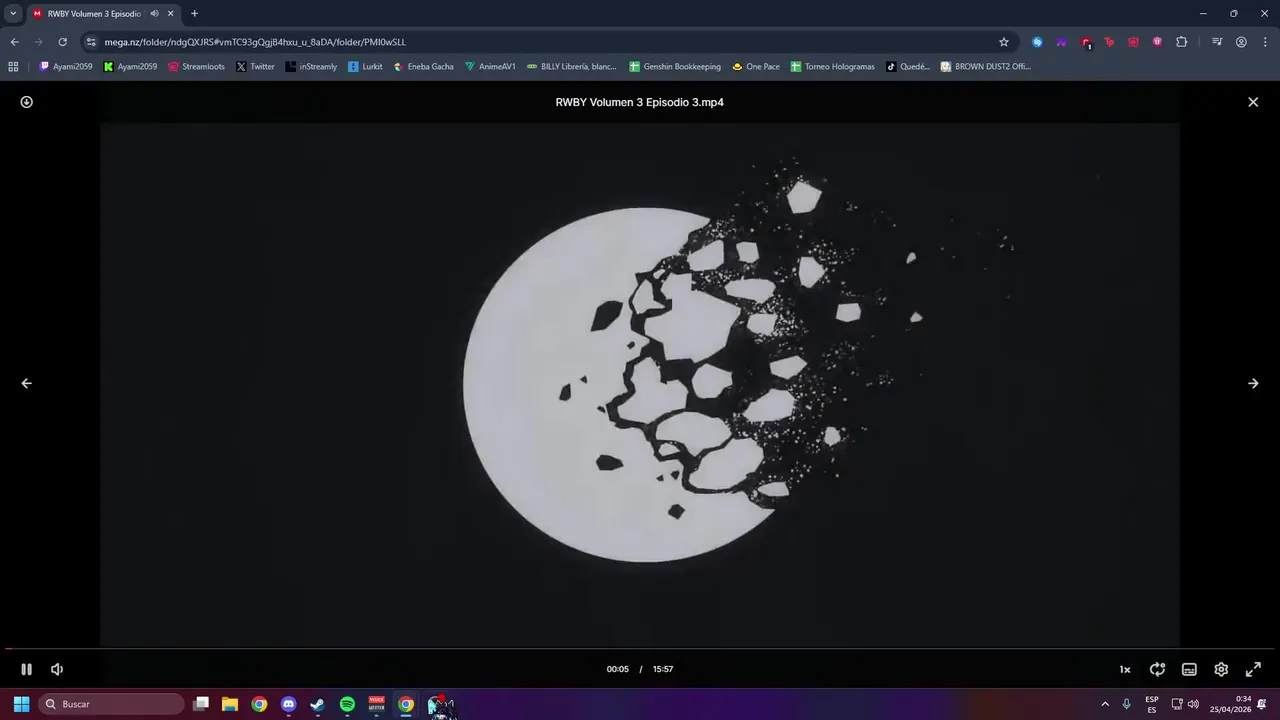Open the Twitter bookmark
Image resolution: width=1280 pixels, height=720 pixels.
pyautogui.click(x=255, y=67)
